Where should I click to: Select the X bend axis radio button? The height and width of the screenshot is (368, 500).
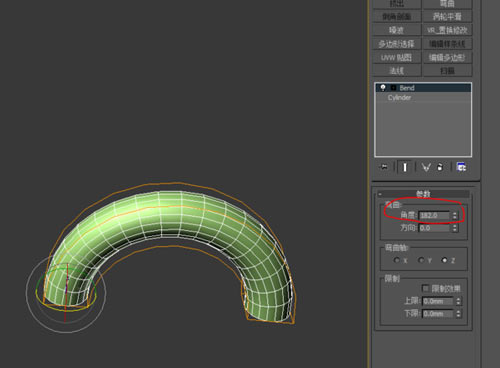point(397,260)
